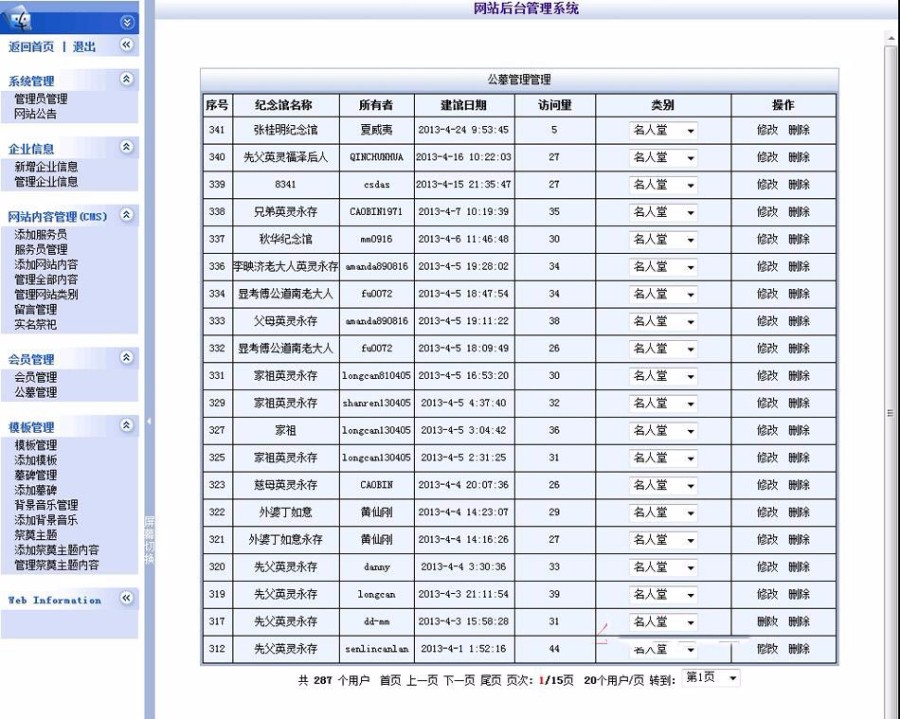Click 删除 for record 340
Viewport: 900px width, 719px height.
click(798, 158)
